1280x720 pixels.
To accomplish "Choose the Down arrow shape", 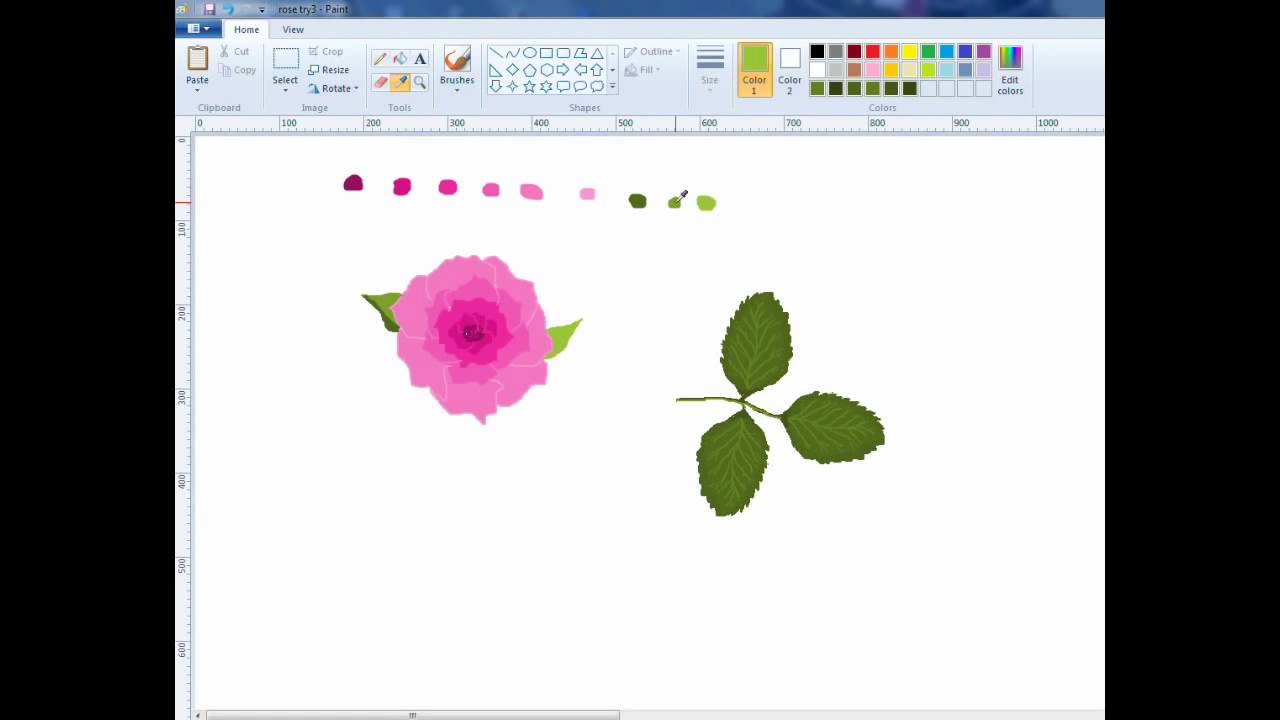I will [495, 87].
